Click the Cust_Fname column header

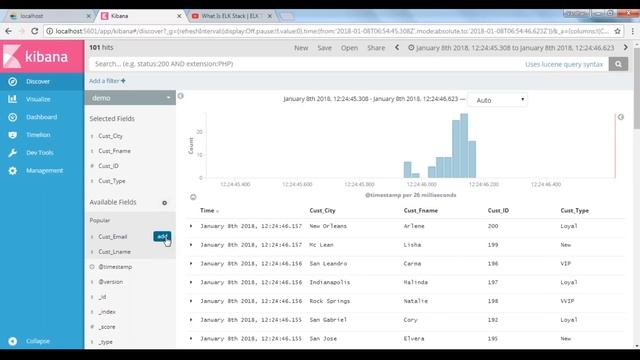(x=421, y=211)
